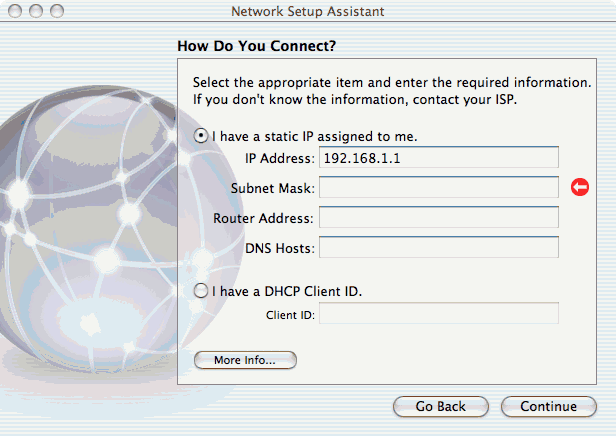Minimize the assistant with the middle title button
Image resolution: width=616 pixels, height=436 pixels.
click(x=36, y=11)
